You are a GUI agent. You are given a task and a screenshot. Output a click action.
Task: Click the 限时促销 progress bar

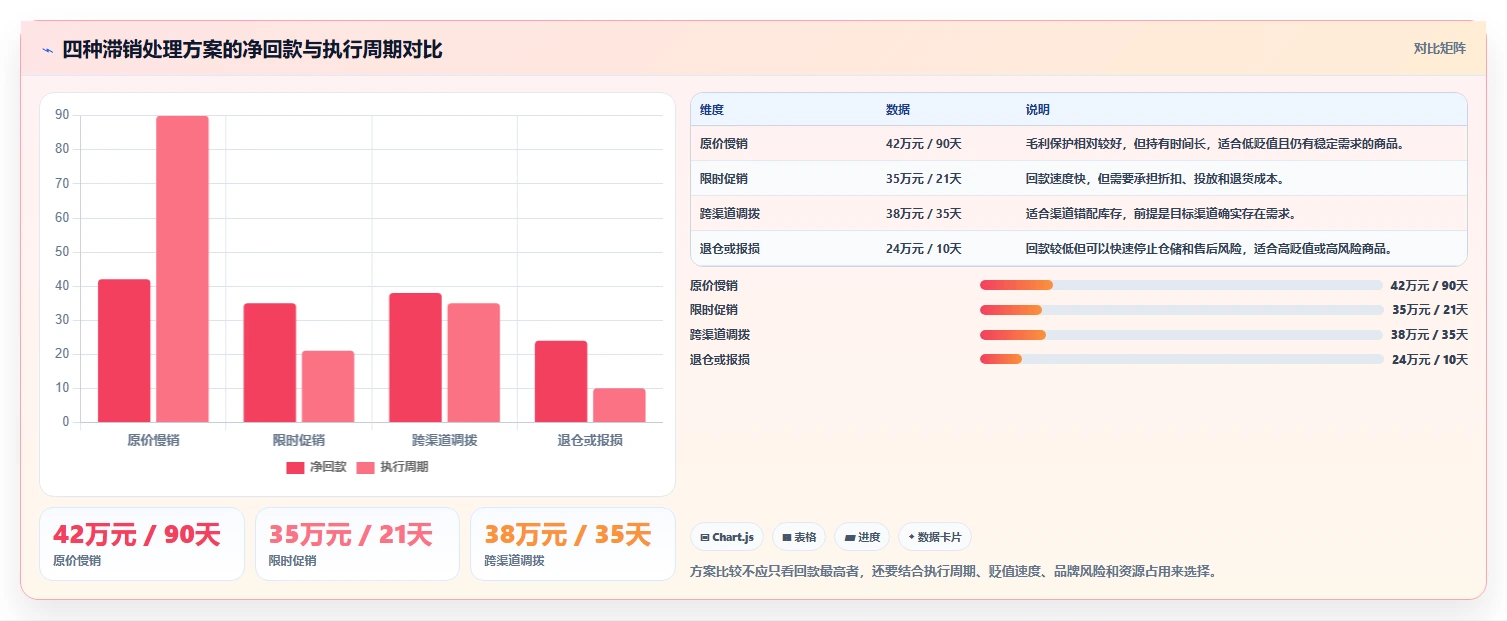point(1182,310)
